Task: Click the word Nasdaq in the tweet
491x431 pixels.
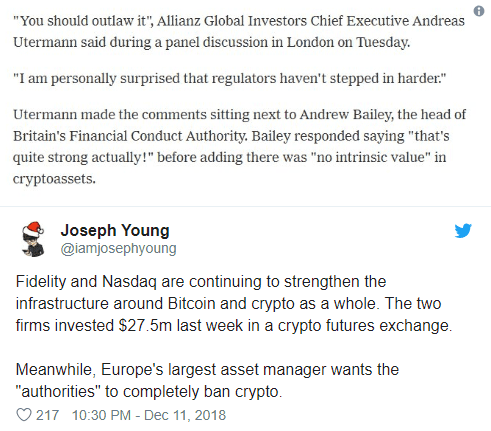Action: tap(129, 282)
